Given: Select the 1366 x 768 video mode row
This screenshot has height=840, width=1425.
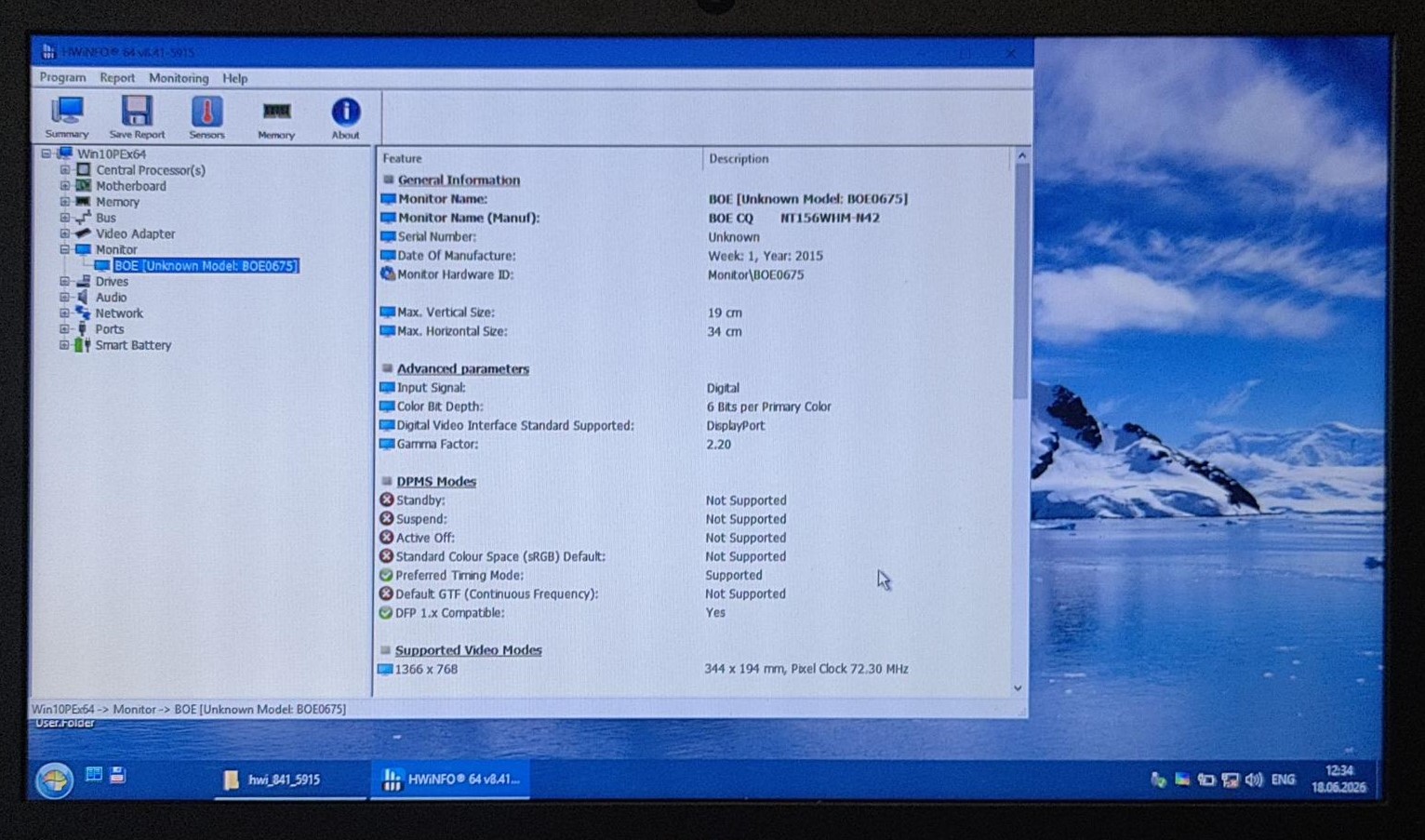Looking at the screenshot, I should 693,669.
